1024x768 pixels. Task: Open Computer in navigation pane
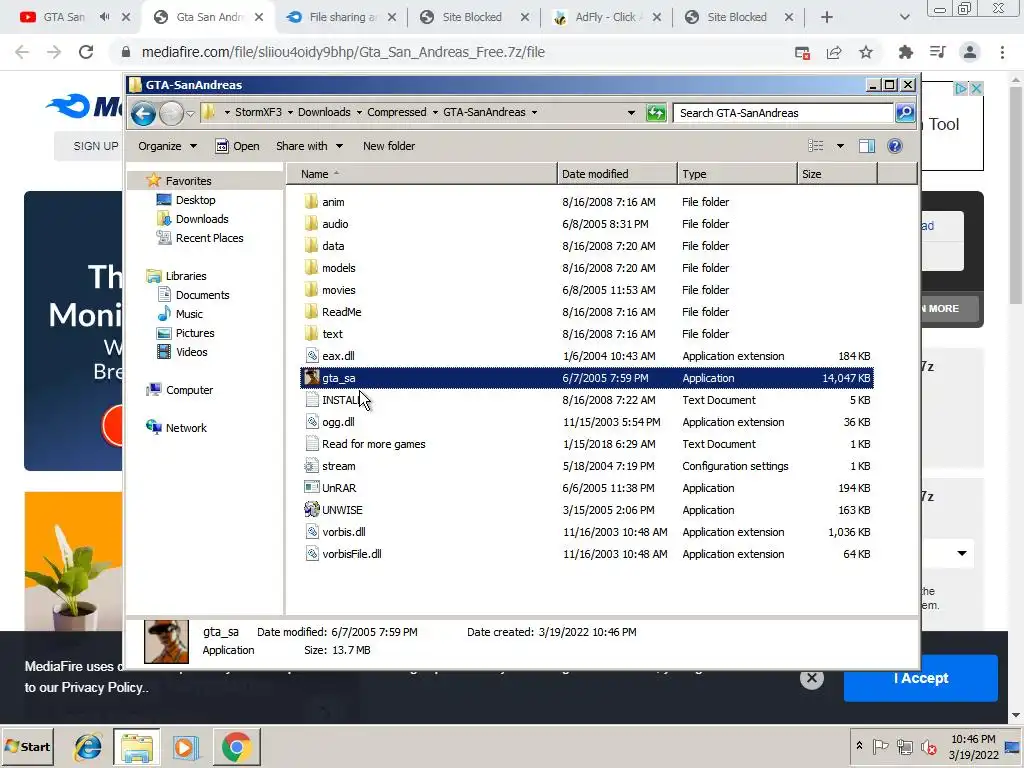189,390
